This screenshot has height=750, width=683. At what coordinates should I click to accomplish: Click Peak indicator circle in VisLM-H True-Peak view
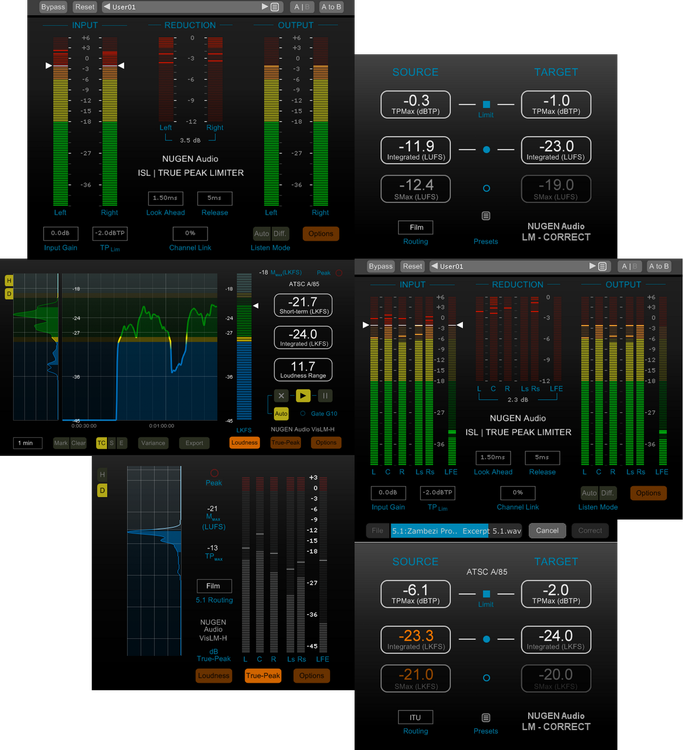(x=214, y=473)
